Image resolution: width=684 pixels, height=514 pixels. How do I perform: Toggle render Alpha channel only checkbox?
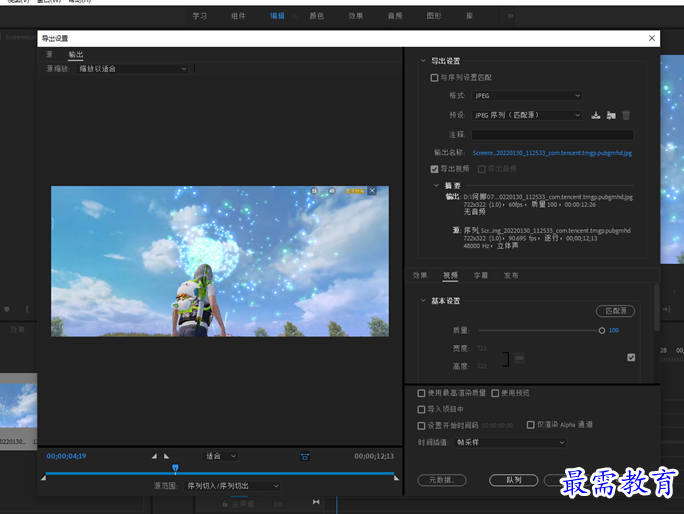click(x=530, y=425)
